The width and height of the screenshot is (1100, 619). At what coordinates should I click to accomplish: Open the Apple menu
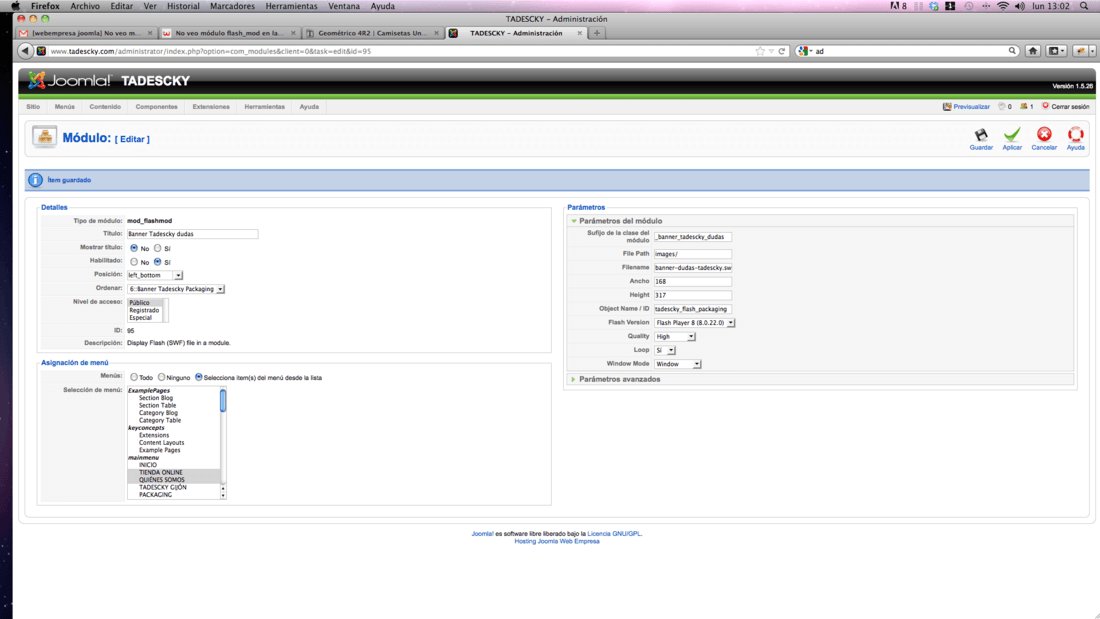pyautogui.click(x=15, y=6)
